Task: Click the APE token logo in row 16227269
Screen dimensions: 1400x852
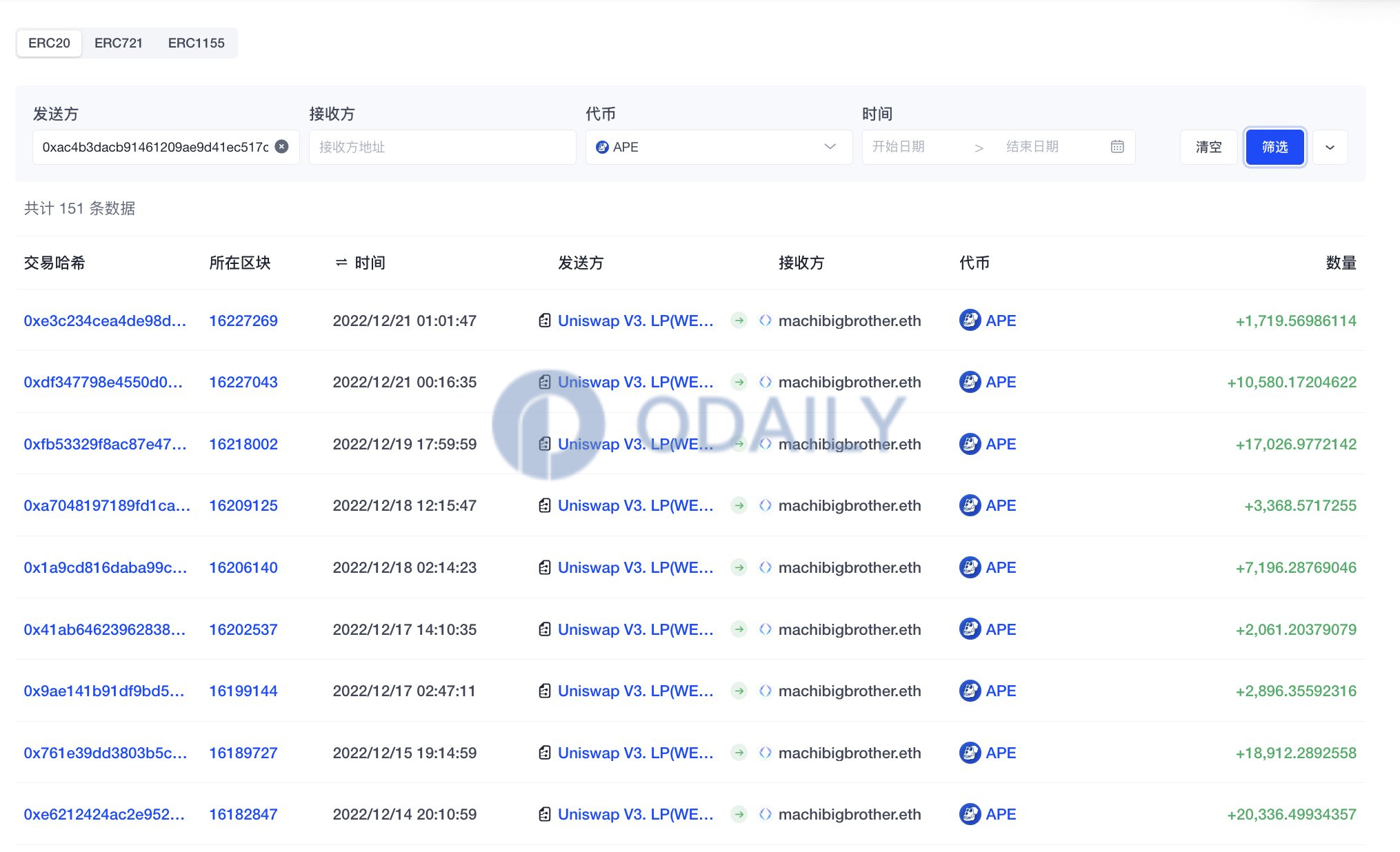Action: [x=970, y=321]
